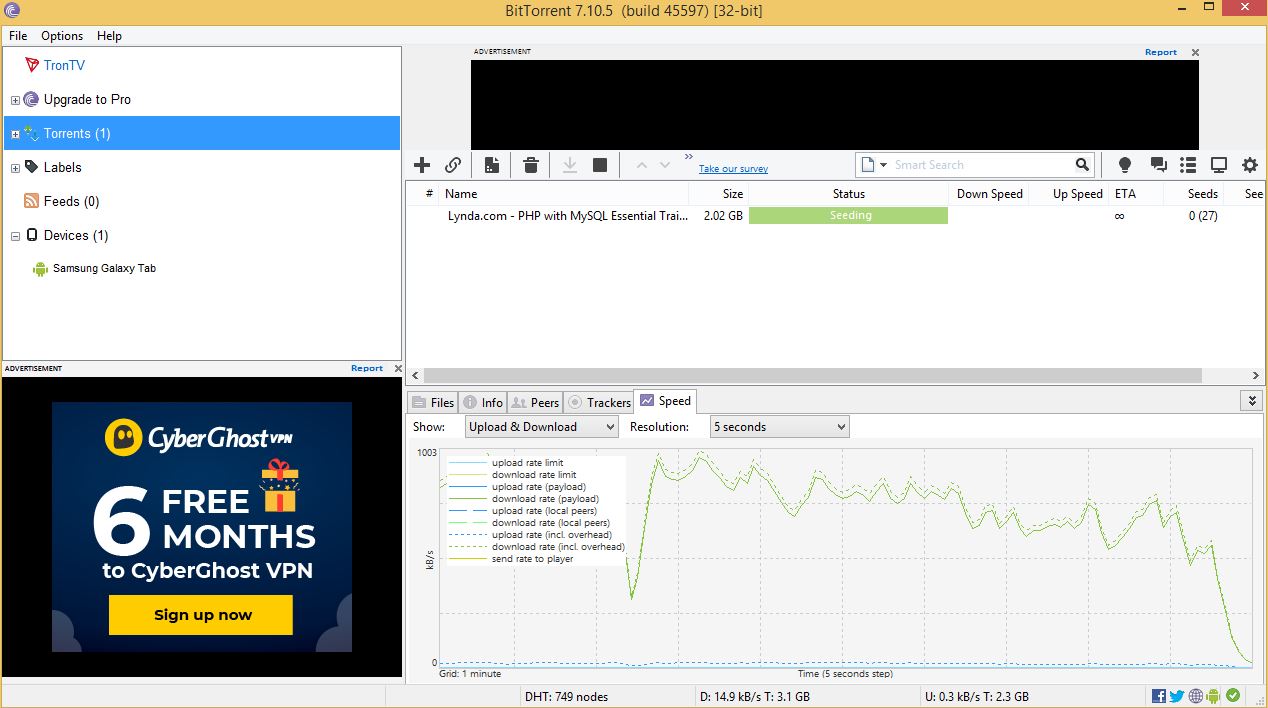The image size is (1268, 708).
Task: Click the Seeding status progress bar
Action: [848, 216]
